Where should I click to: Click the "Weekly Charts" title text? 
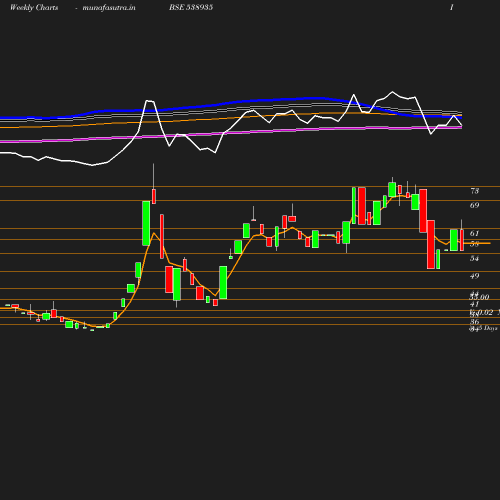[34, 7]
